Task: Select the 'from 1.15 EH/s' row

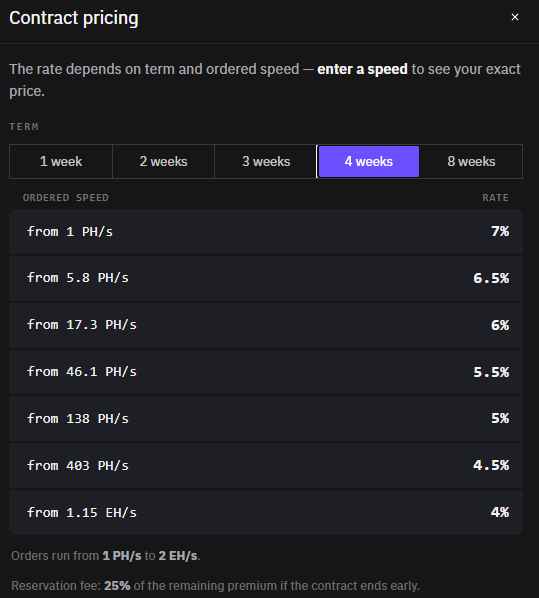Action: (266, 512)
